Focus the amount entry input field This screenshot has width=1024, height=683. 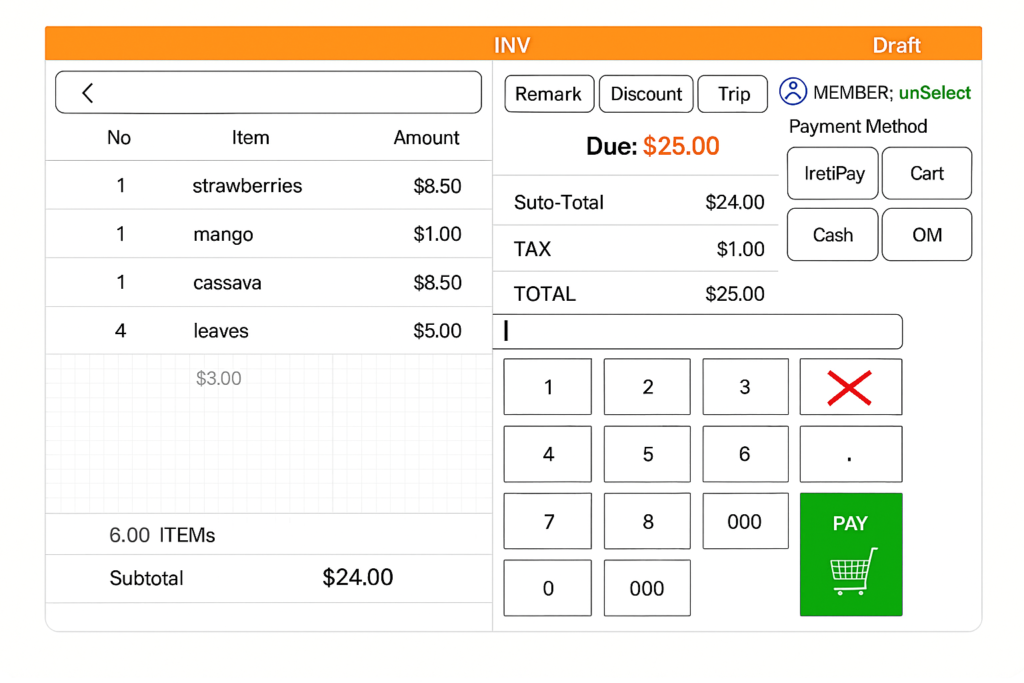coord(698,332)
